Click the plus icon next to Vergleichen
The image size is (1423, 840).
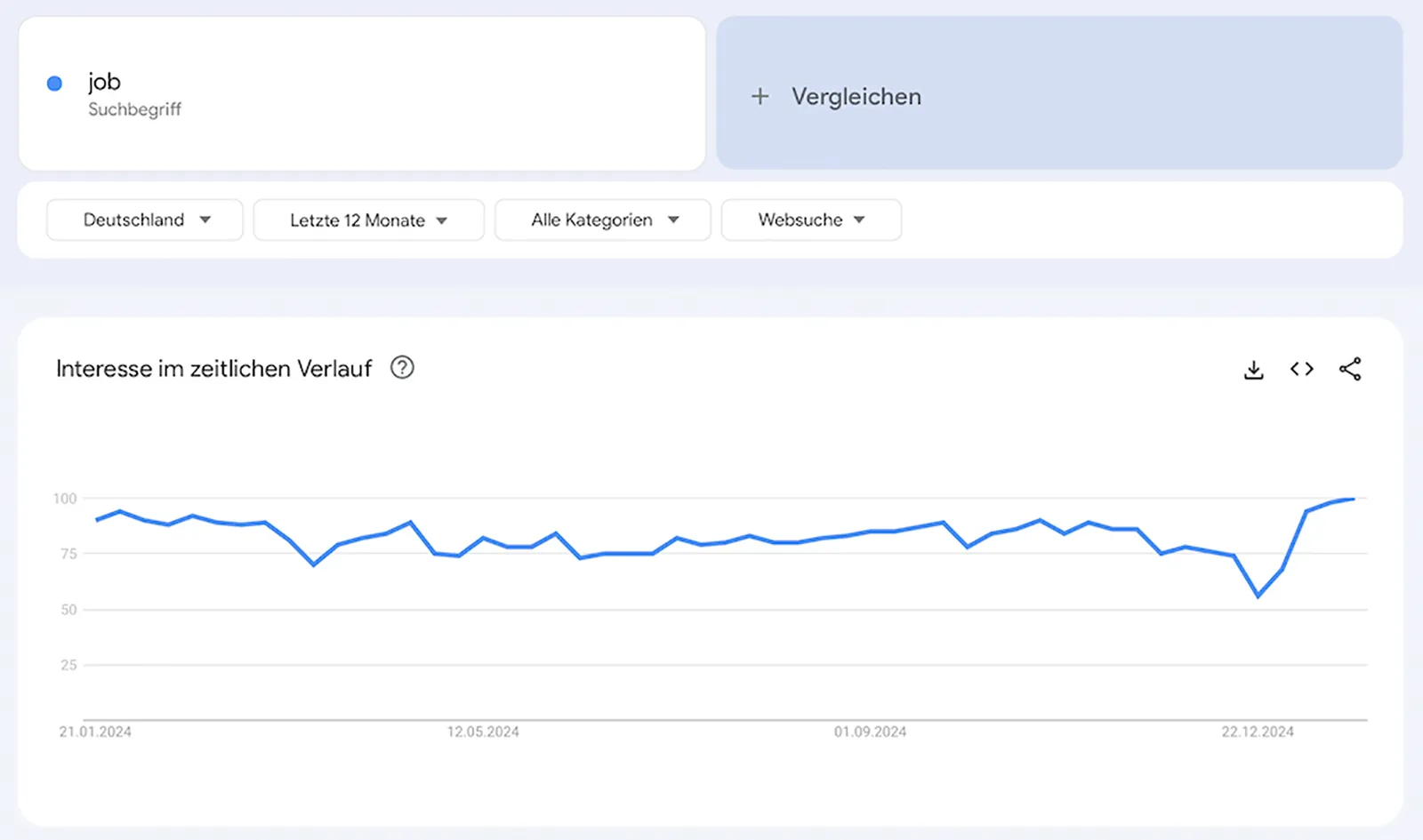760,96
